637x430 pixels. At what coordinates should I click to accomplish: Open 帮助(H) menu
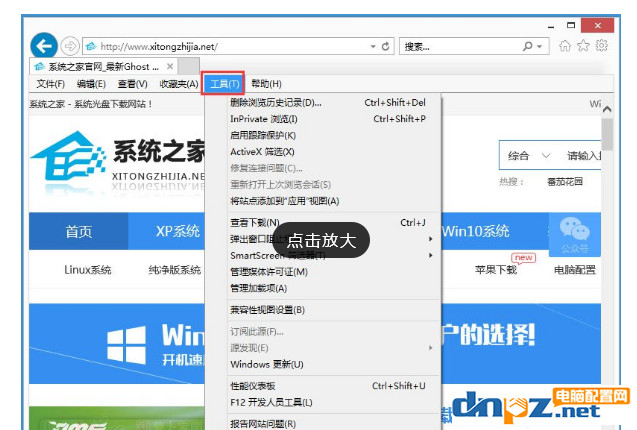tap(266, 84)
